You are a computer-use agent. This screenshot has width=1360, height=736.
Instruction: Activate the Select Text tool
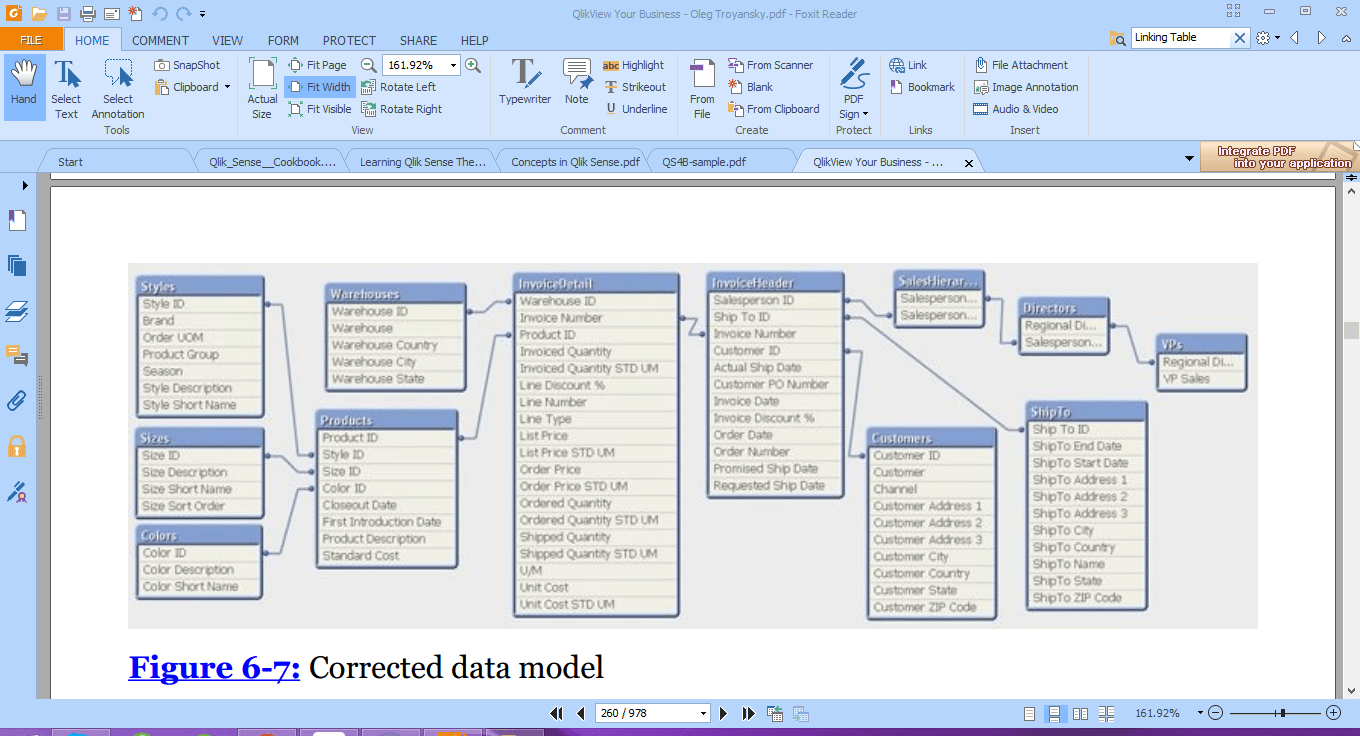[66, 87]
